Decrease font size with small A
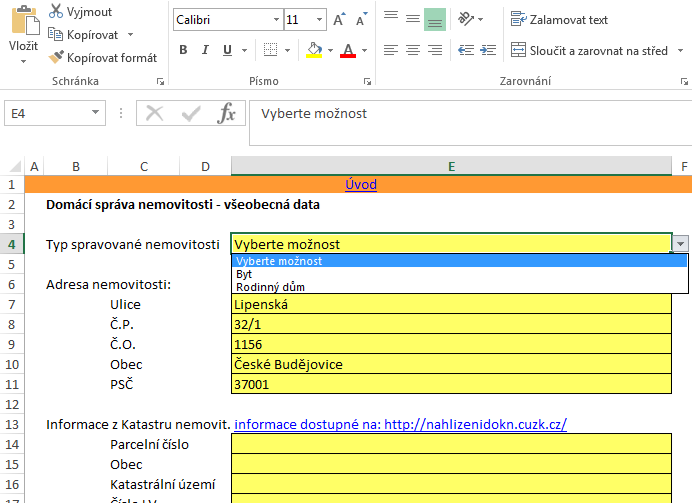Screen dimensions: 692x503 [x=361, y=20]
